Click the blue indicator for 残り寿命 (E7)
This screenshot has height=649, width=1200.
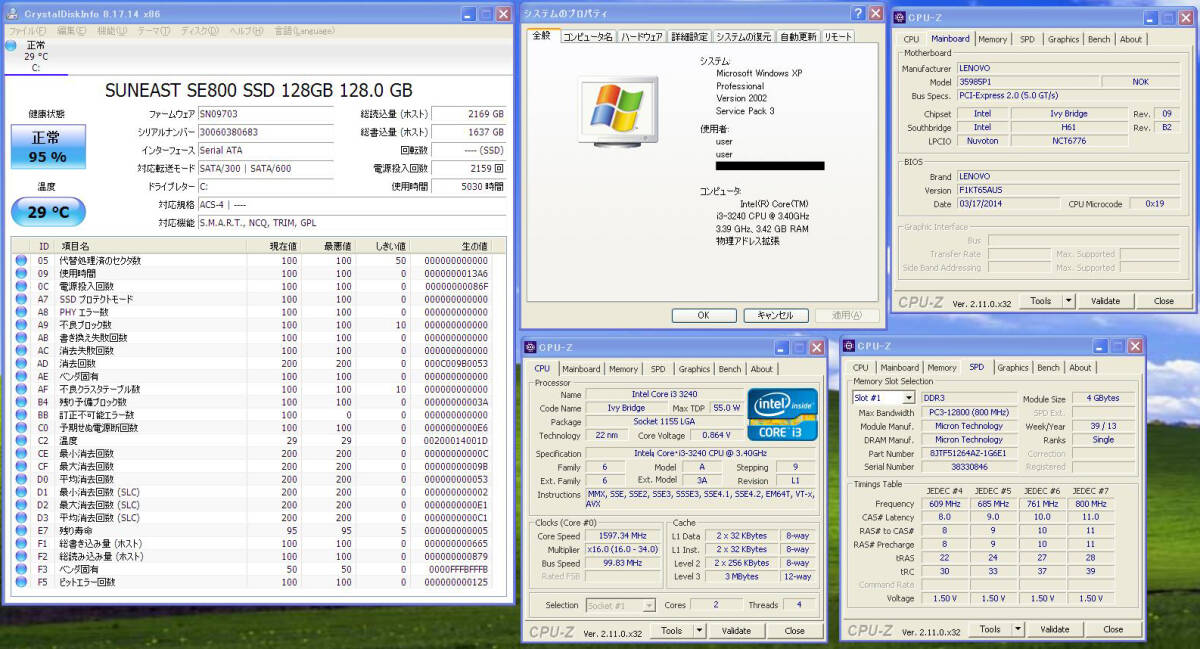21,530
